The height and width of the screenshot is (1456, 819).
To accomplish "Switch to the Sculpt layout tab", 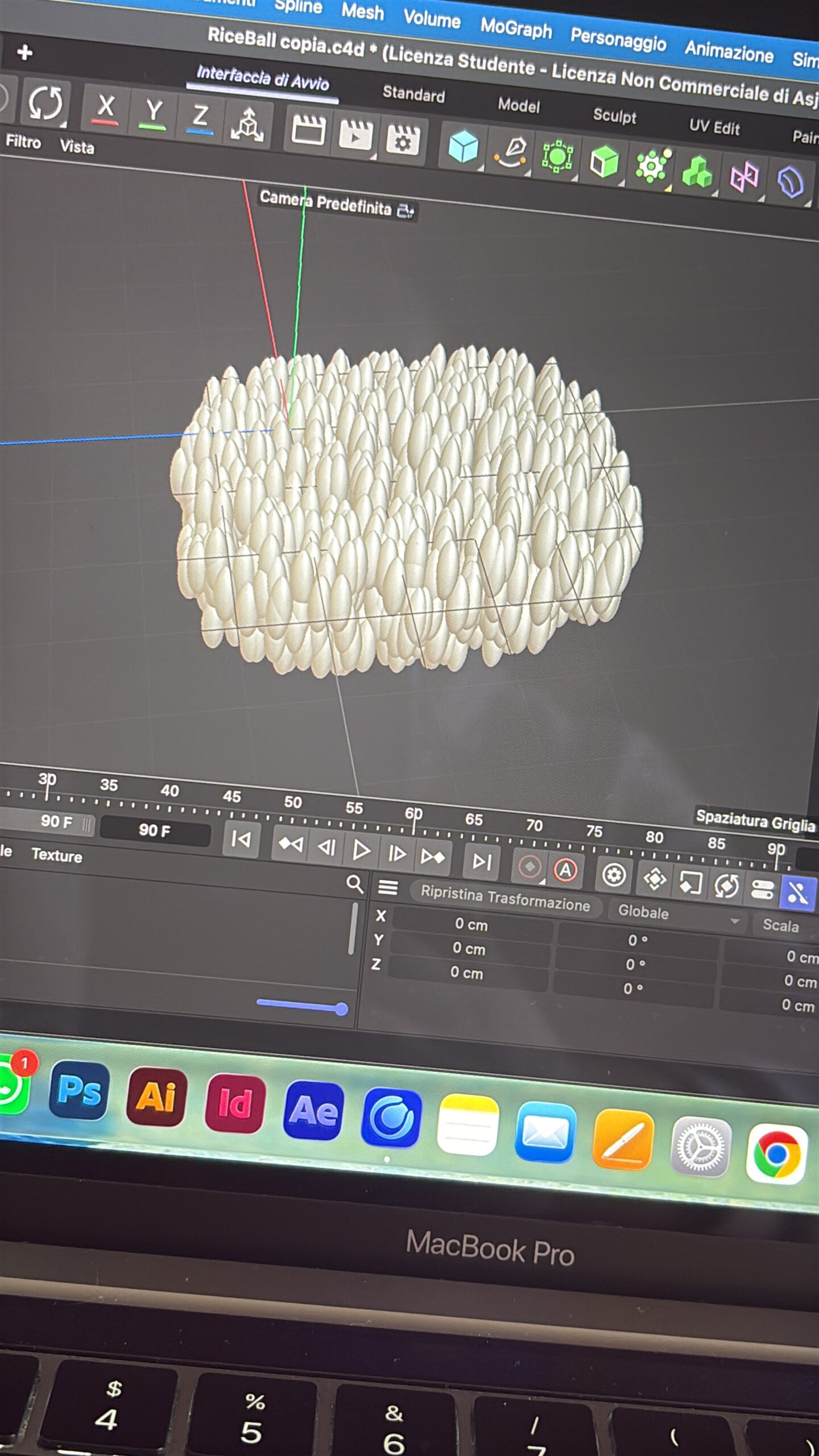I will (x=614, y=116).
